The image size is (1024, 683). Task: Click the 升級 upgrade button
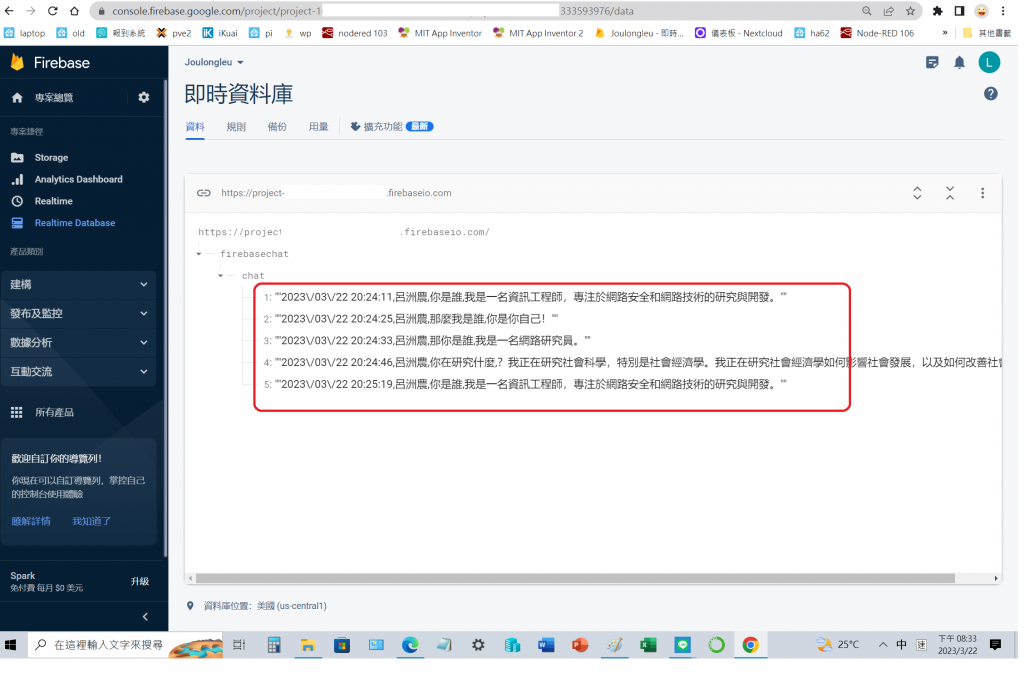[140, 581]
